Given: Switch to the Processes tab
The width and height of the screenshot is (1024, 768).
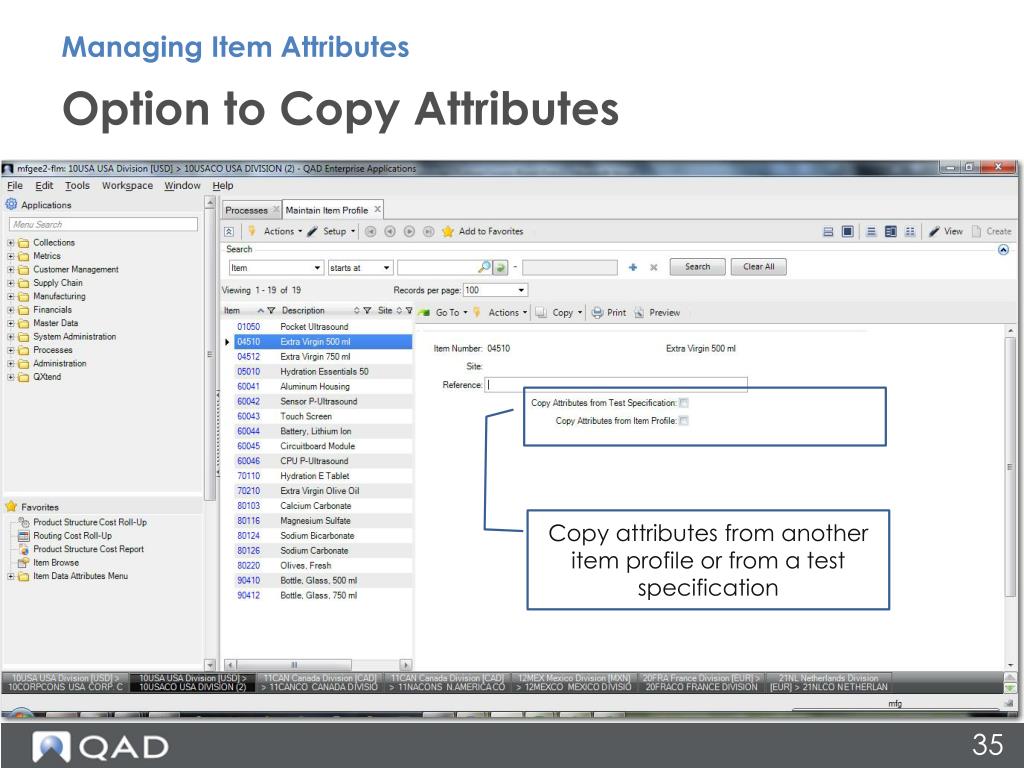Looking at the screenshot, I should 246,210.
